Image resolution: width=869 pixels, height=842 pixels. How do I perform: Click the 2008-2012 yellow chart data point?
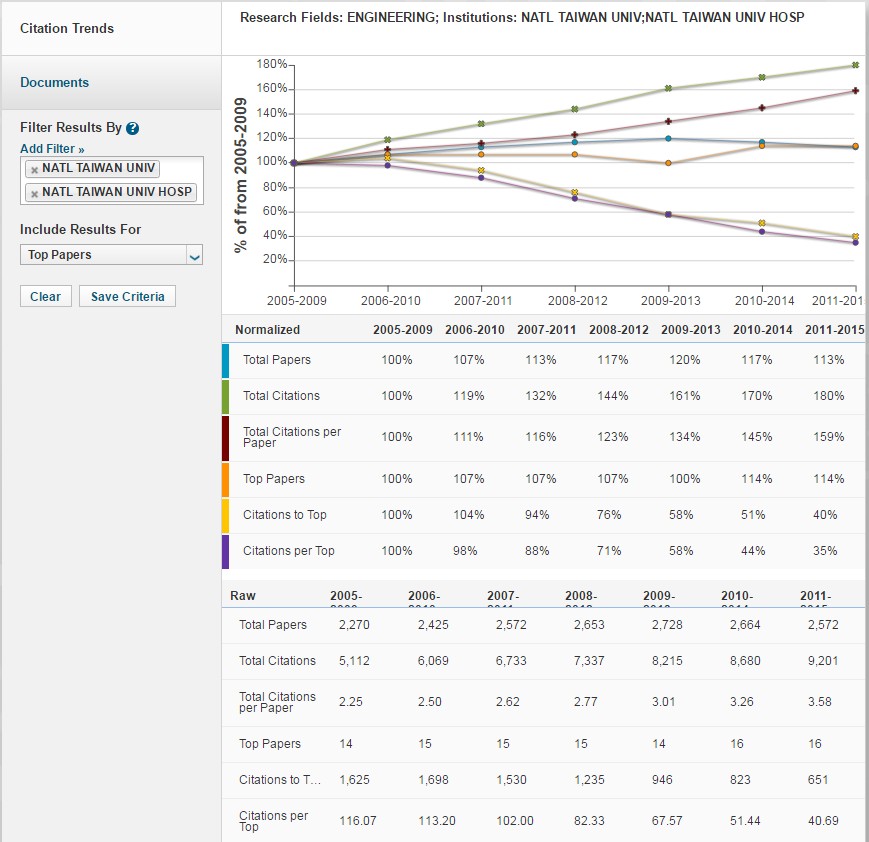[575, 192]
